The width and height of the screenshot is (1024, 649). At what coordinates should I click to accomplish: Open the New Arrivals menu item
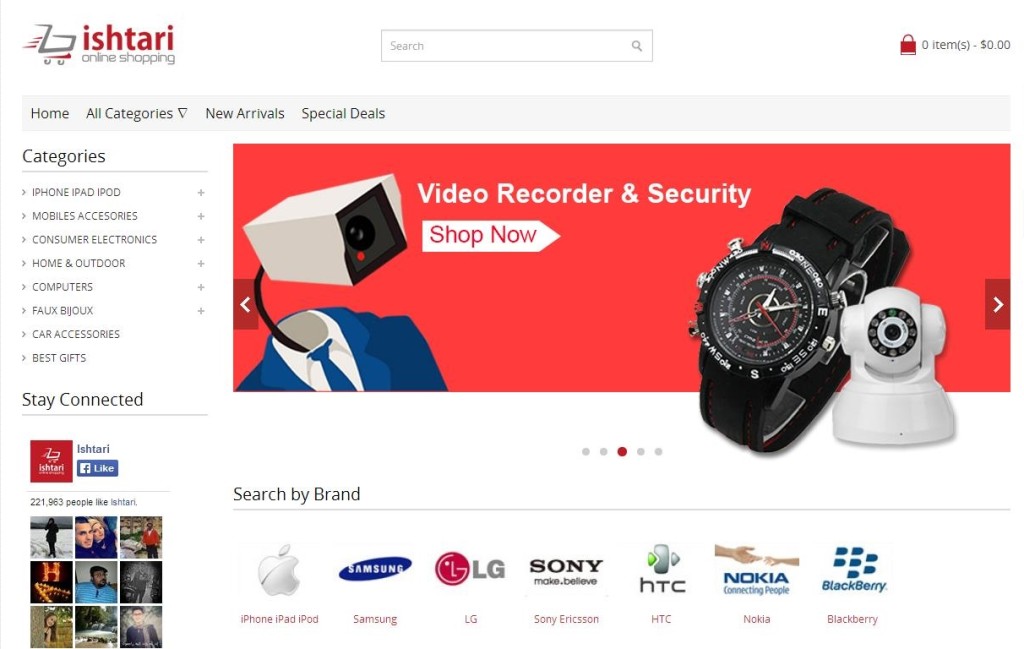245,114
